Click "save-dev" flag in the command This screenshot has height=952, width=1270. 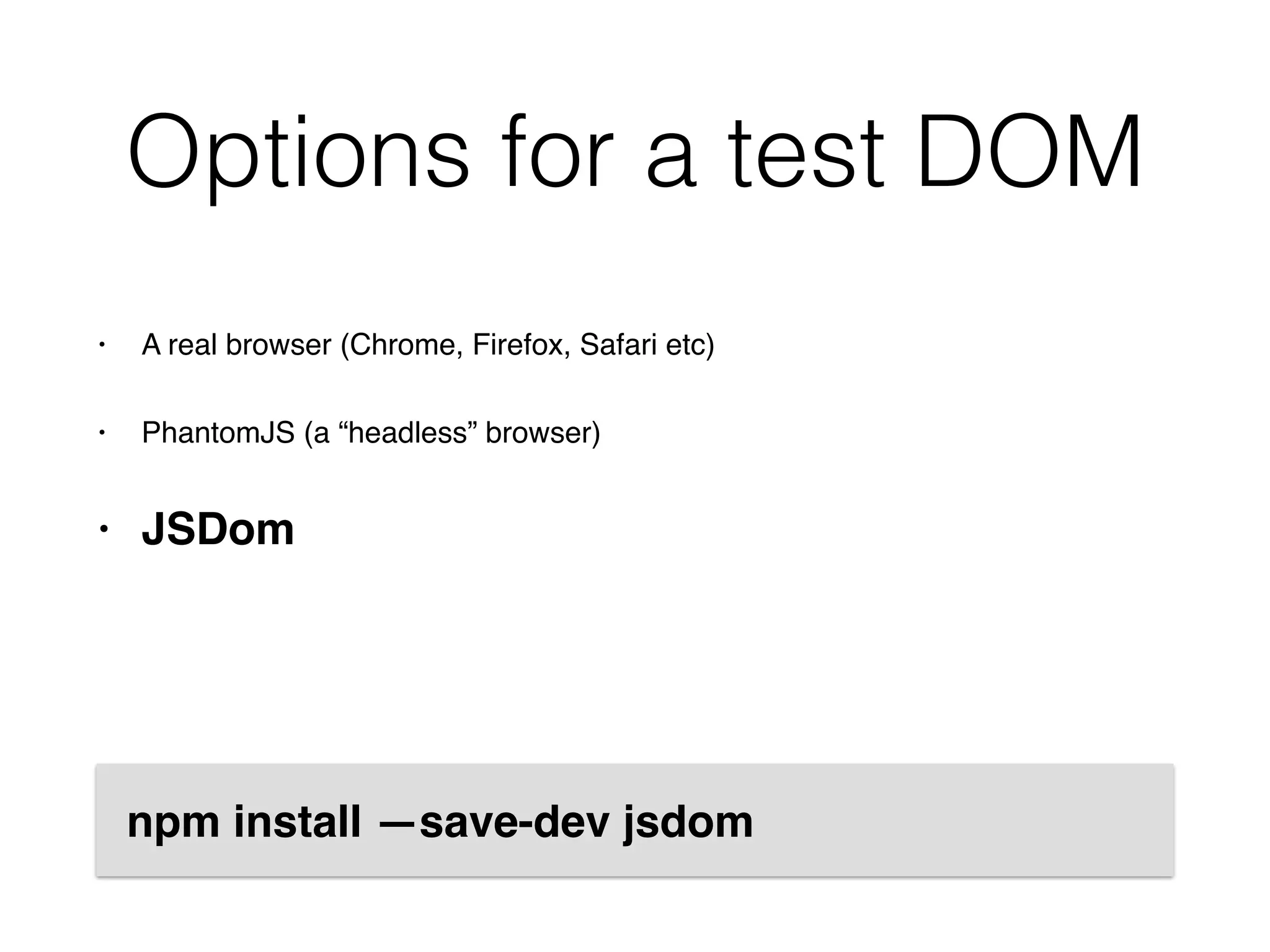pos(515,822)
